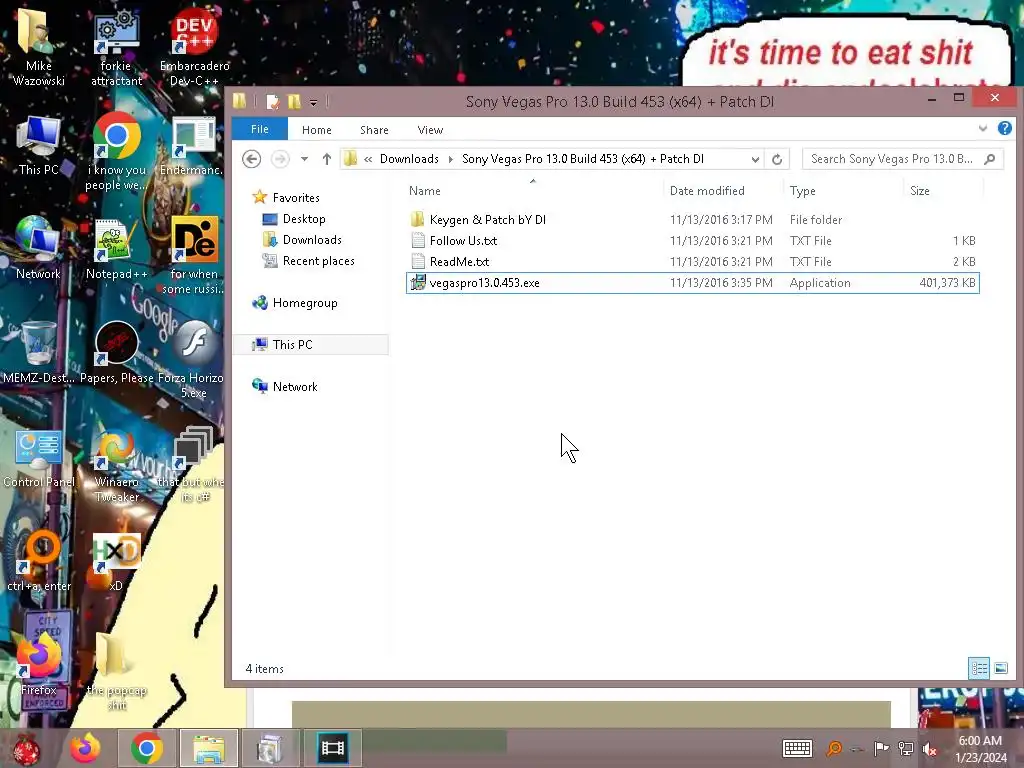The image size is (1024, 768).
Task: Launch Notepad++ from the desktop
Action: pos(116,248)
